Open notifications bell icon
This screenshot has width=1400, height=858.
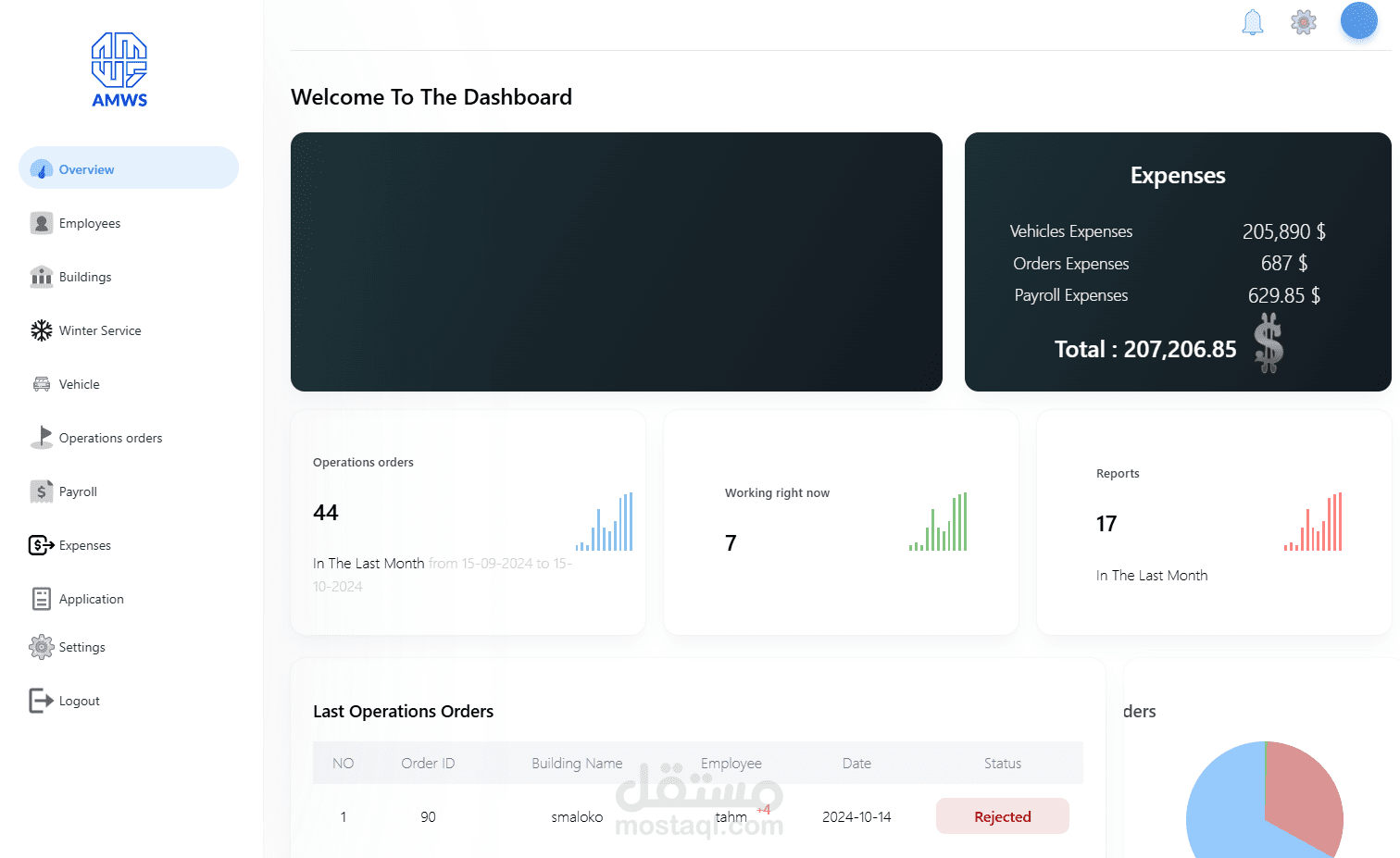(x=1253, y=22)
